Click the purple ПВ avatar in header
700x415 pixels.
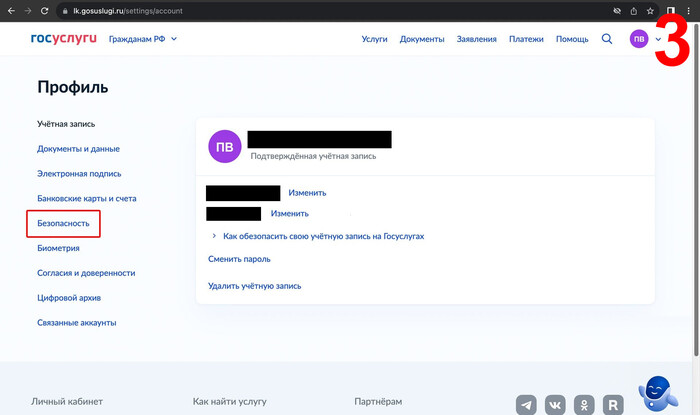coord(638,39)
